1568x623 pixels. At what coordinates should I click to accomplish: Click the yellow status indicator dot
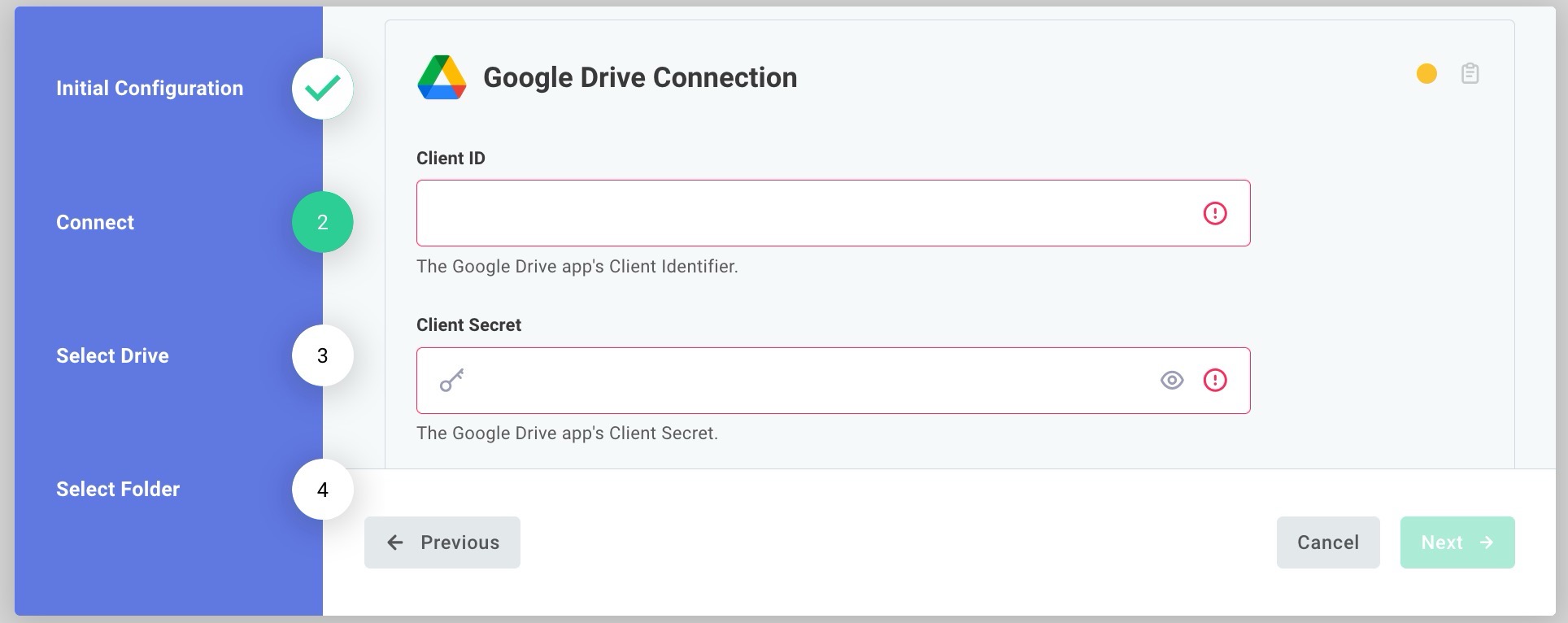click(1426, 74)
